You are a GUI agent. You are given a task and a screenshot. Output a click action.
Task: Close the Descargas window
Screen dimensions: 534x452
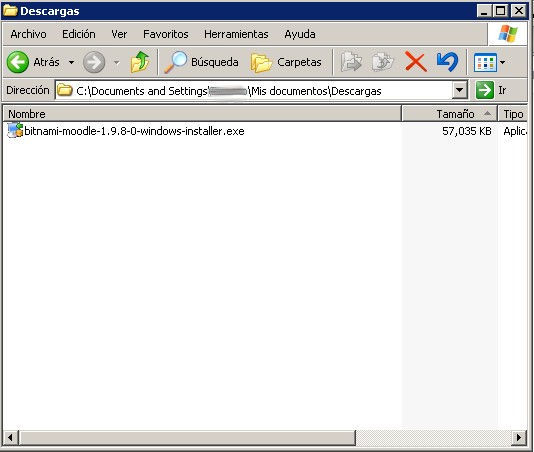click(519, 11)
